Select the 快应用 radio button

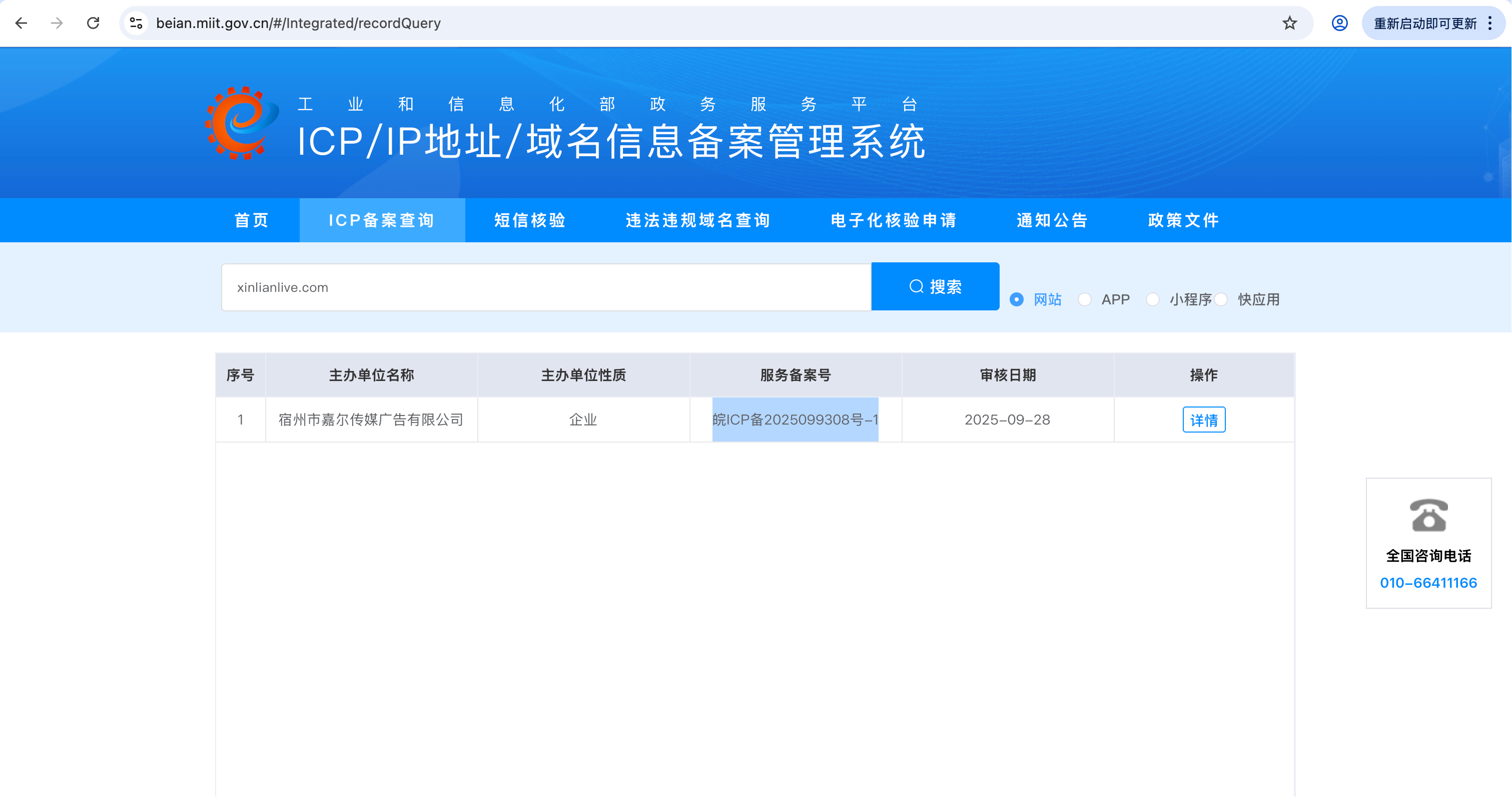1221,299
